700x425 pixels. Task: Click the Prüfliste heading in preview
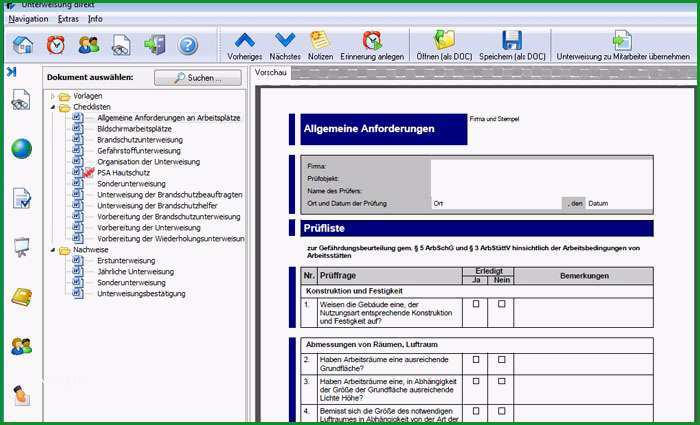coord(324,228)
